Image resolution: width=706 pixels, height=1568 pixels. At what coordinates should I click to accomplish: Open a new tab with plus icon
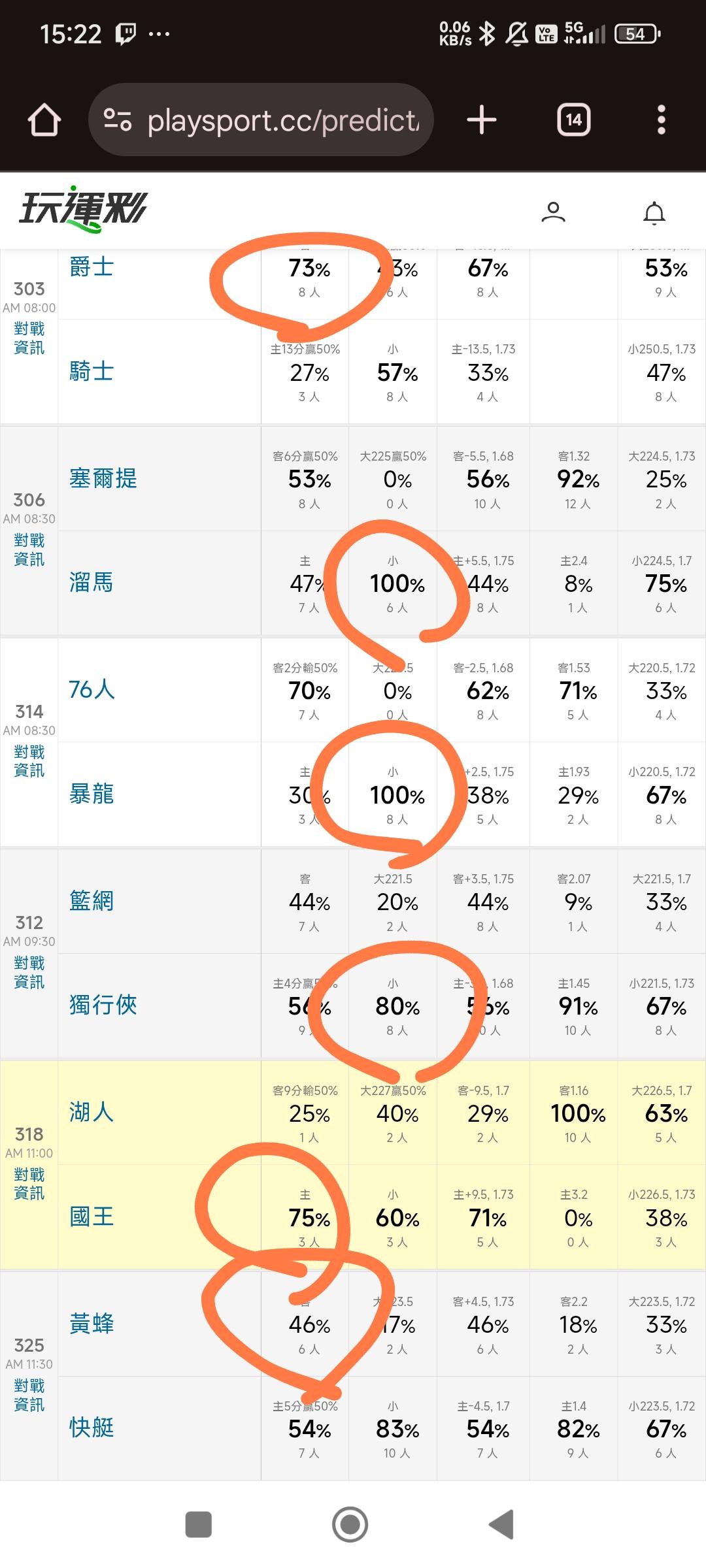[482, 120]
